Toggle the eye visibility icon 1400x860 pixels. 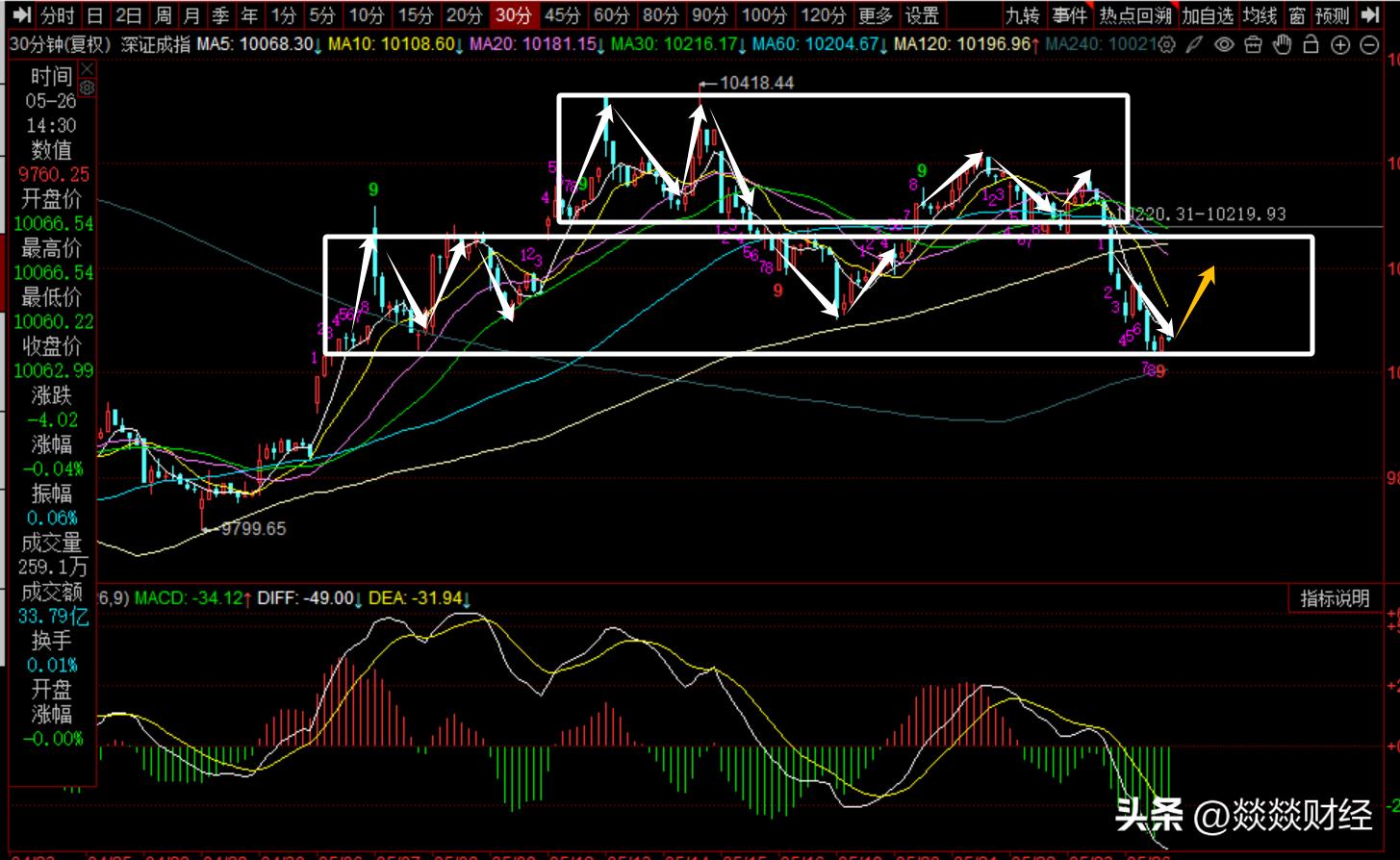coord(1224,45)
